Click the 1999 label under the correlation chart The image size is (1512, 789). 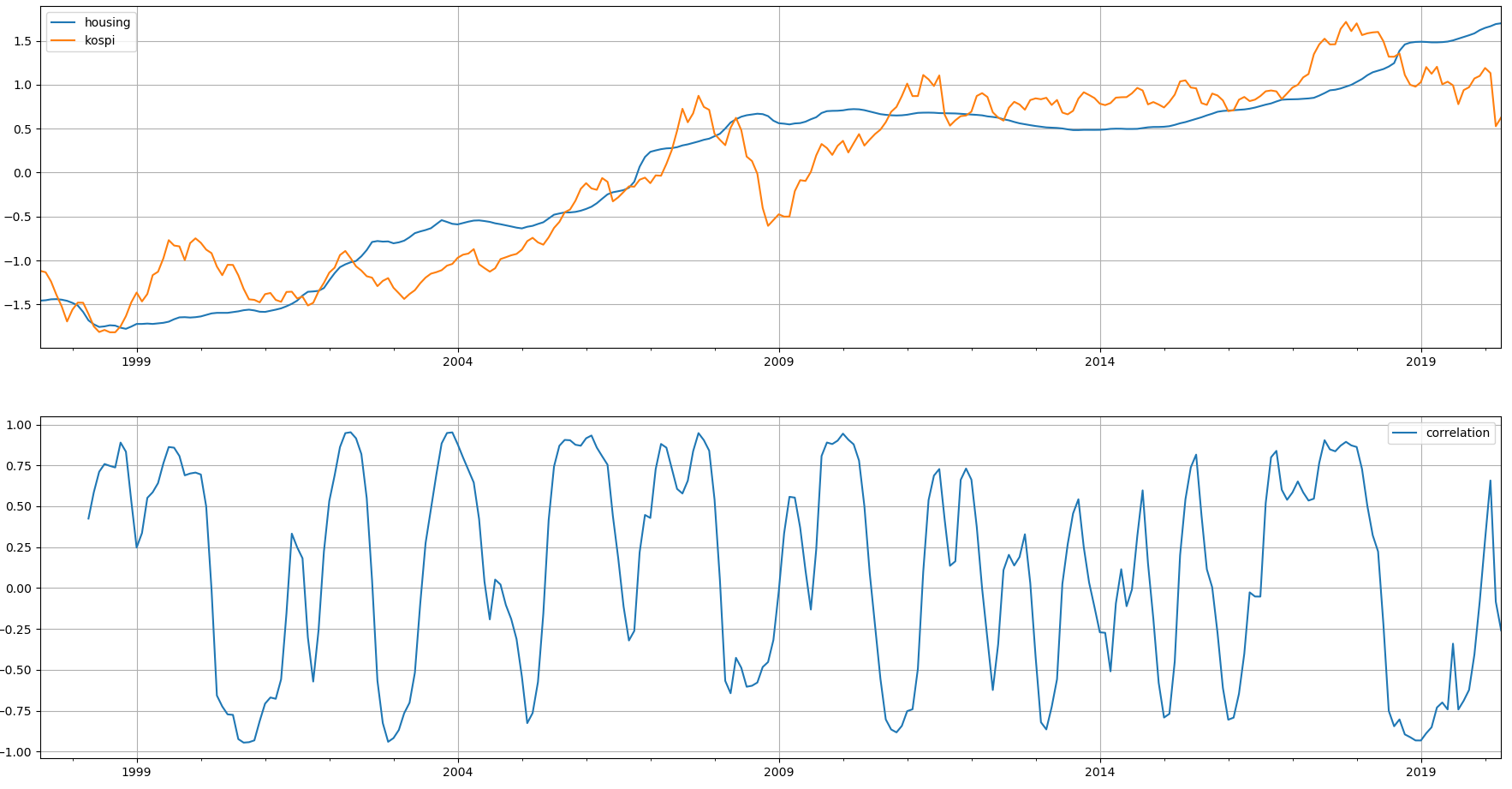click(136, 772)
